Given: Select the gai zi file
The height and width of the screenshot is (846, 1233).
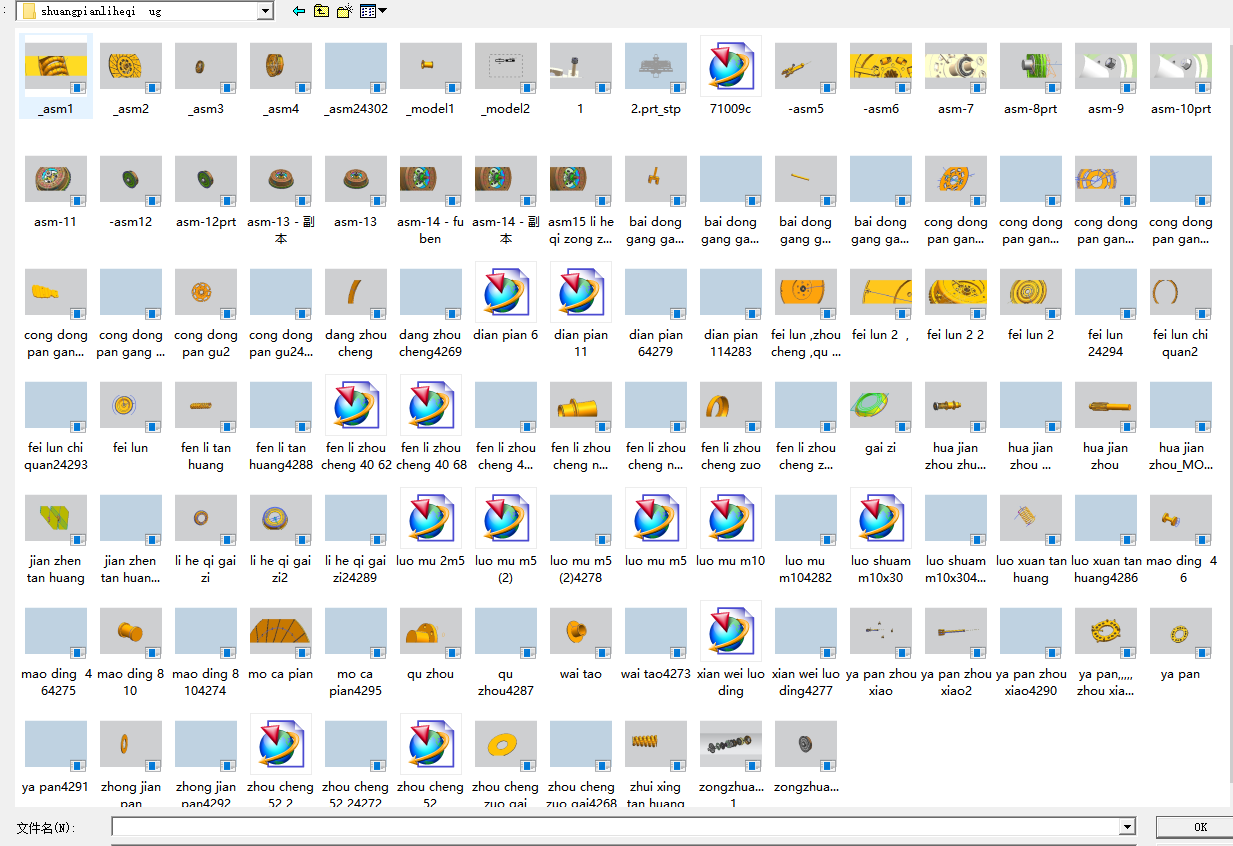Looking at the screenshot, I should pyautogui.click(x=881, y=416).
